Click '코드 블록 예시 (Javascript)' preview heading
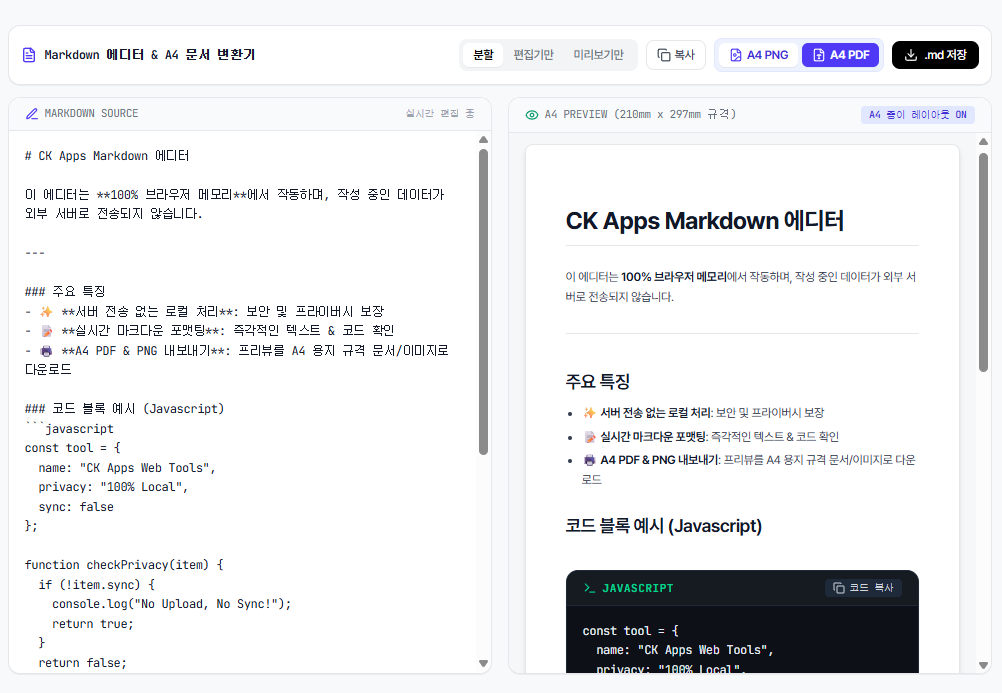 click(663, 526)
